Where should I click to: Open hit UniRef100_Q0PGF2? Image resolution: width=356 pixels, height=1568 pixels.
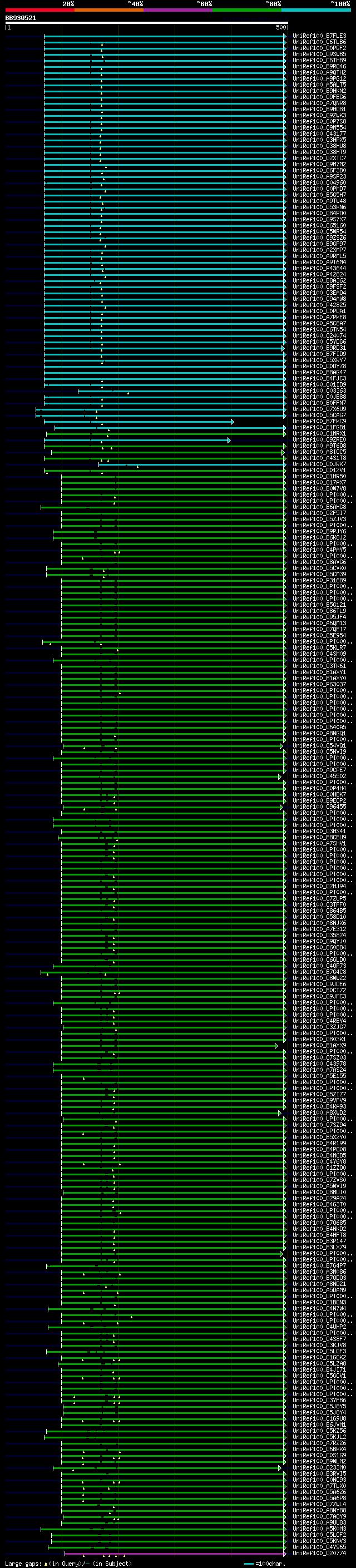click(x=319, y=48)
